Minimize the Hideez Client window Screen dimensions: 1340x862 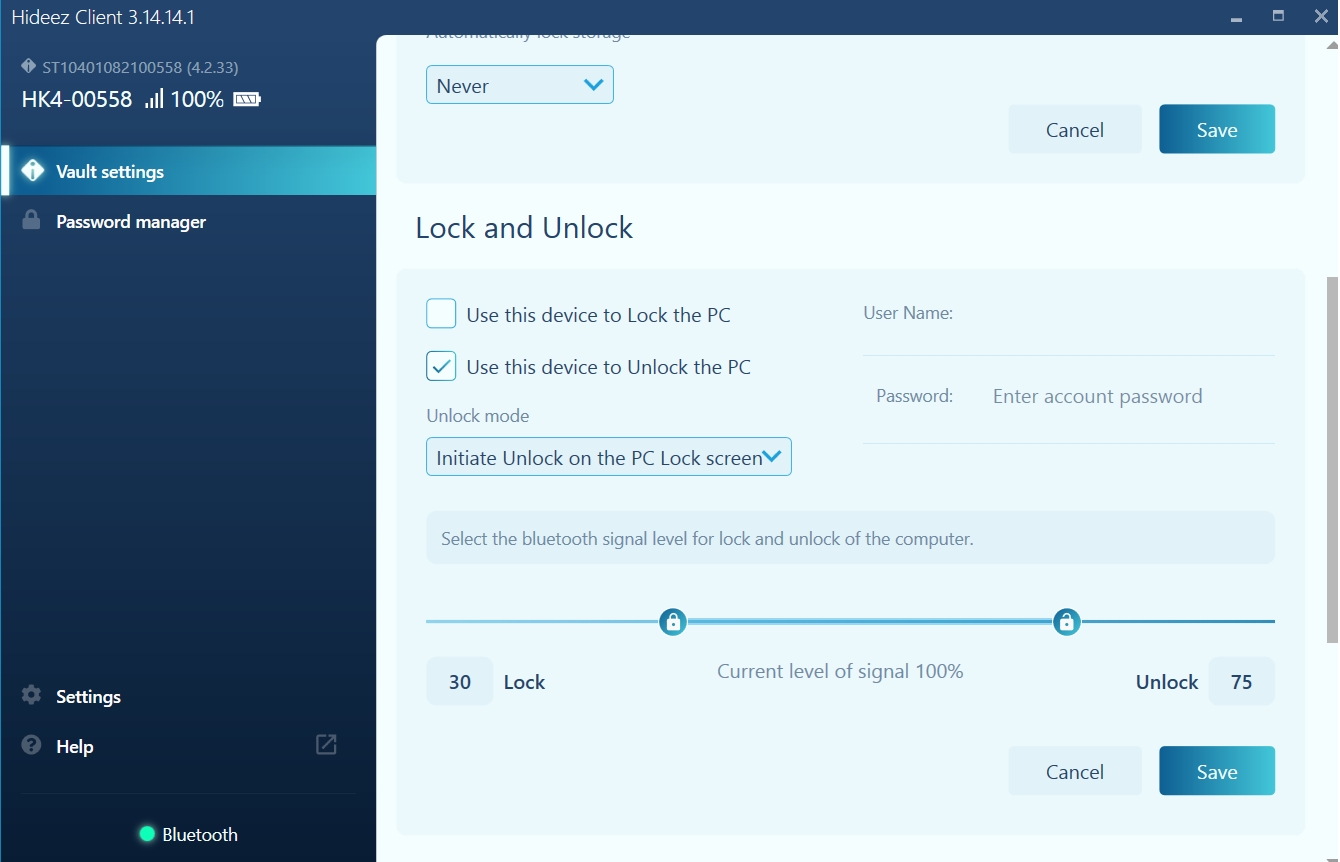1238,17
